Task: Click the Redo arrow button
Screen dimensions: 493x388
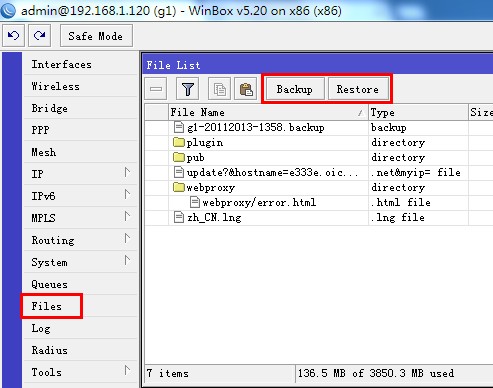Action: [x=39, y=35]
